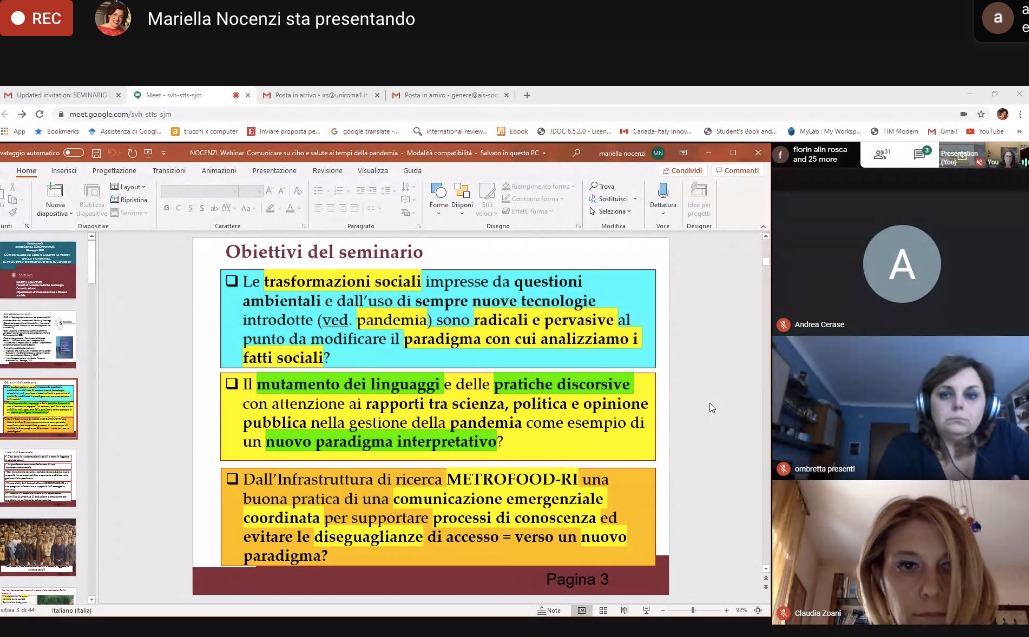Image resolution: width=1029 pixels, height=637 pixels.
Task: Open the Disponi arrange menu
Action: click(x=462, y=198)
